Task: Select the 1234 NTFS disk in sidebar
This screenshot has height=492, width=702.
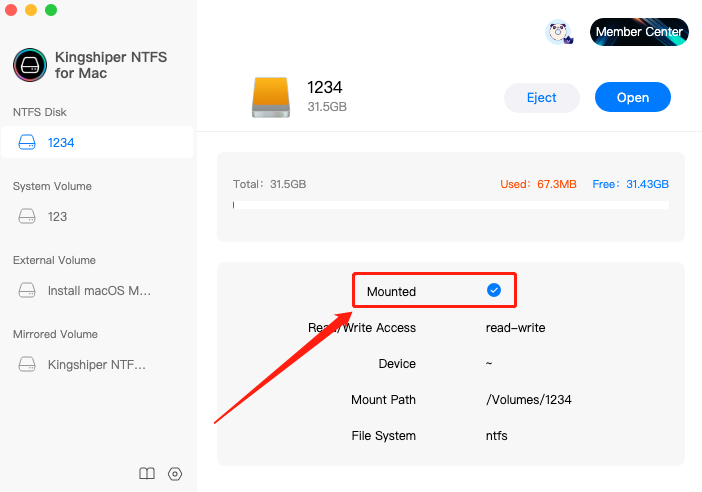Action: pyautogui.click(x=97, y=142)
